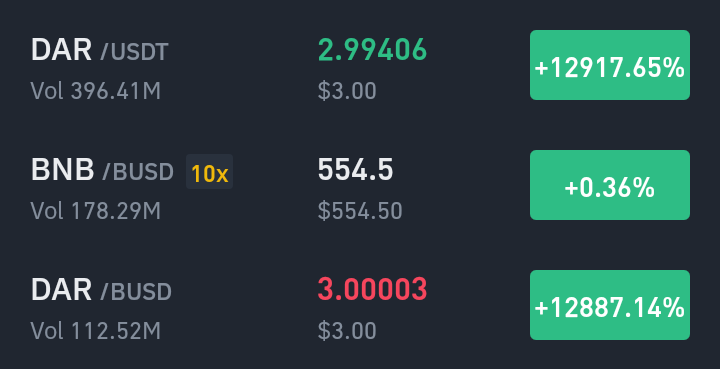Click the +12917.65% change badge
The width and height of the screenshot is (720, 369).
(610, 65)
